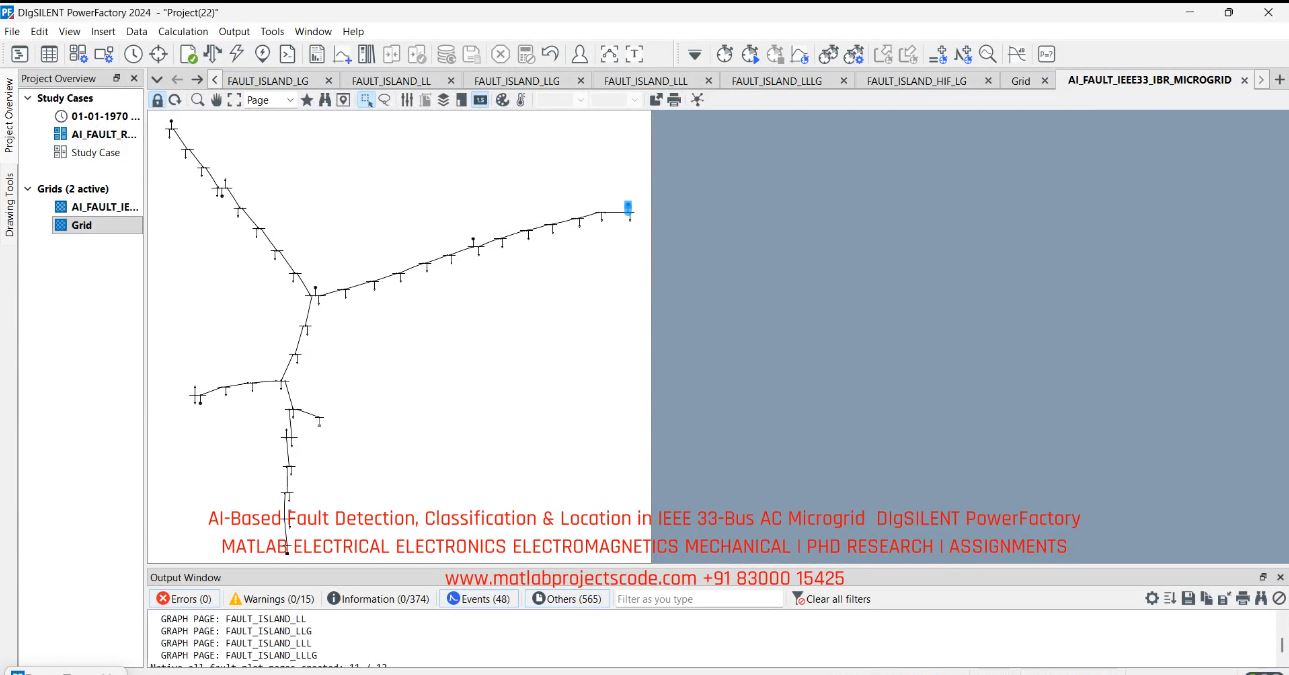Screen dimensions: 1289x675
Task: Click the insert plot chart icon
Action: [x=342, y=54]
